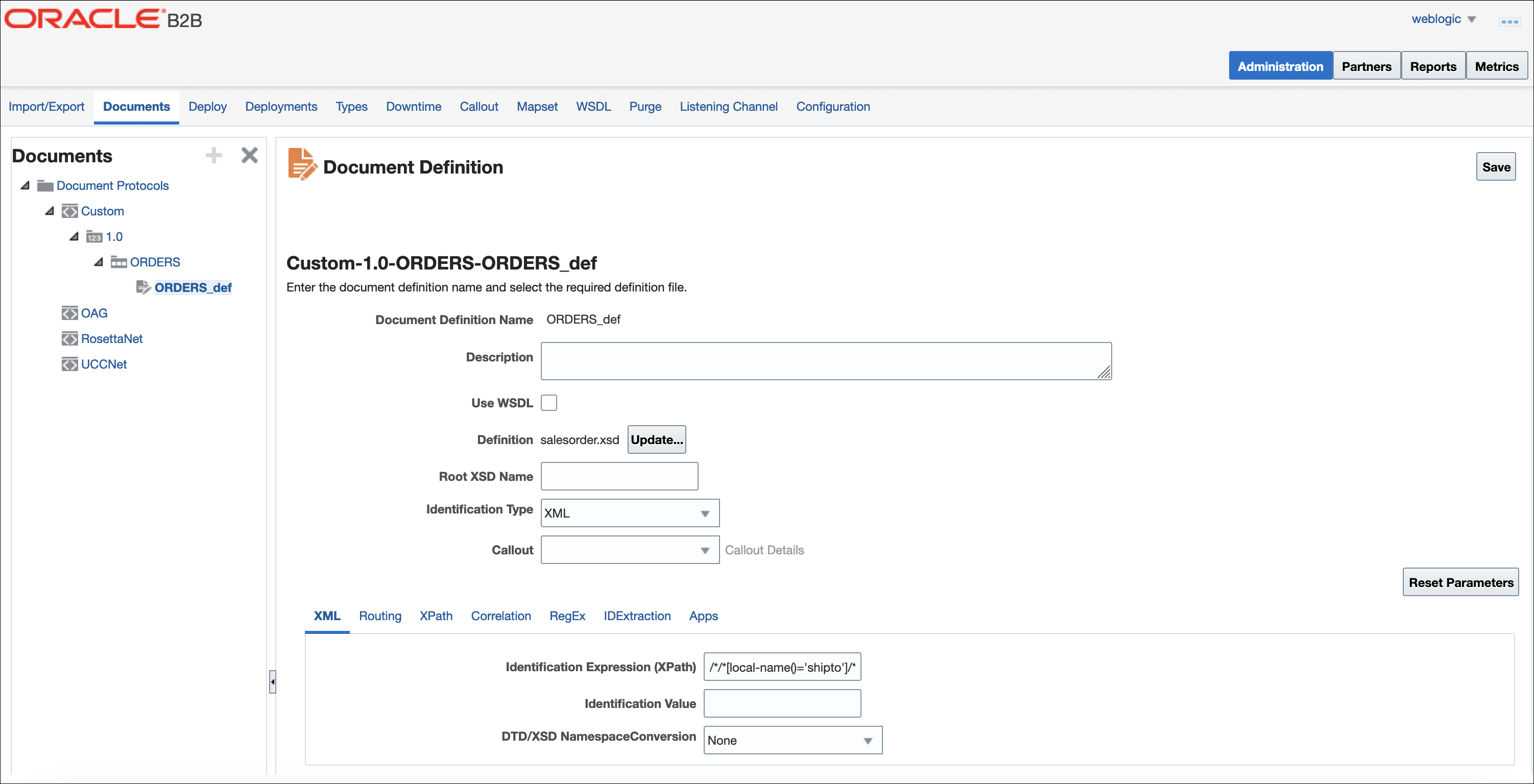Open the Downtime tab
This screenshot has width=1534, height=784.
[x=414, y=107]
